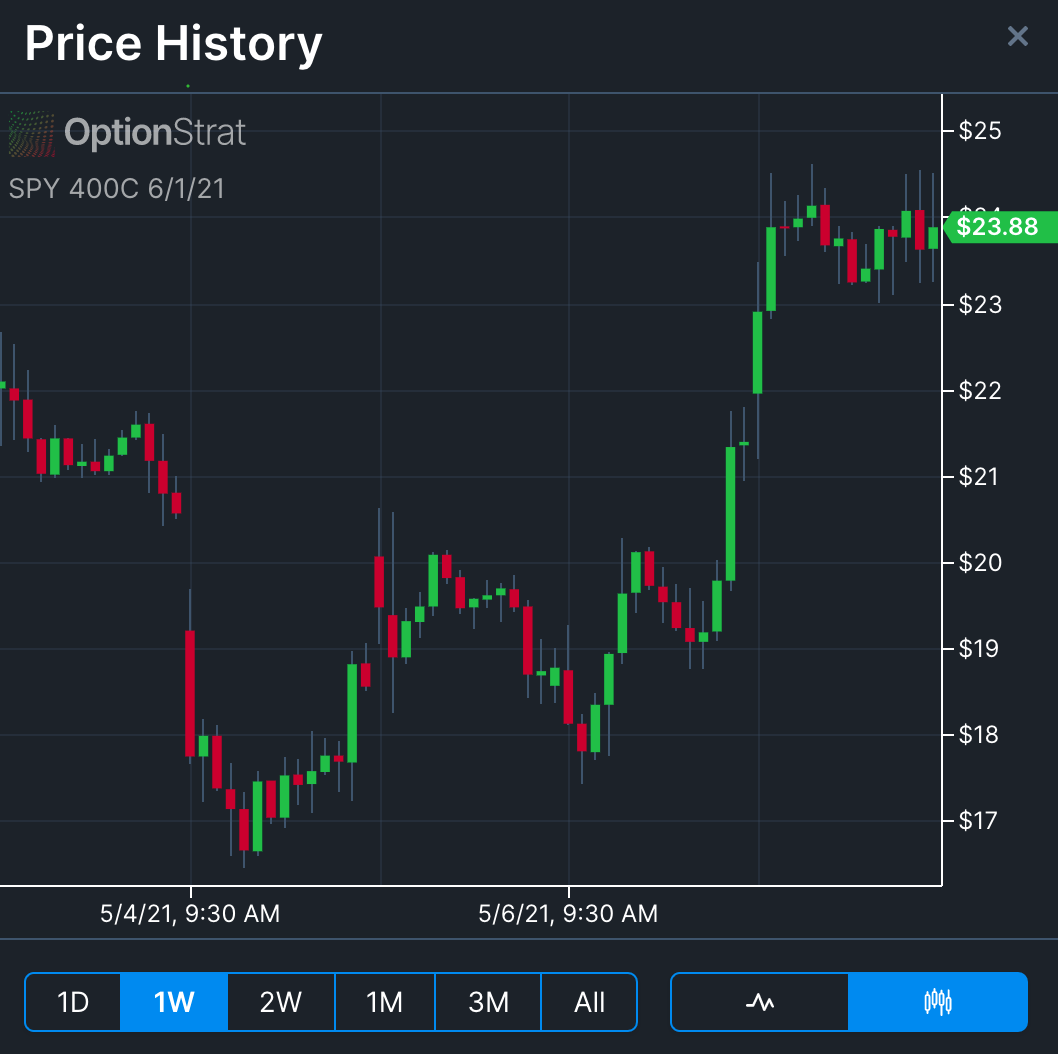Image resolution: width=1058 pixels, height=1054 pixels.
Task: Click the 5/6/21 9:30 AM axis label
Action: click(569, 913)
